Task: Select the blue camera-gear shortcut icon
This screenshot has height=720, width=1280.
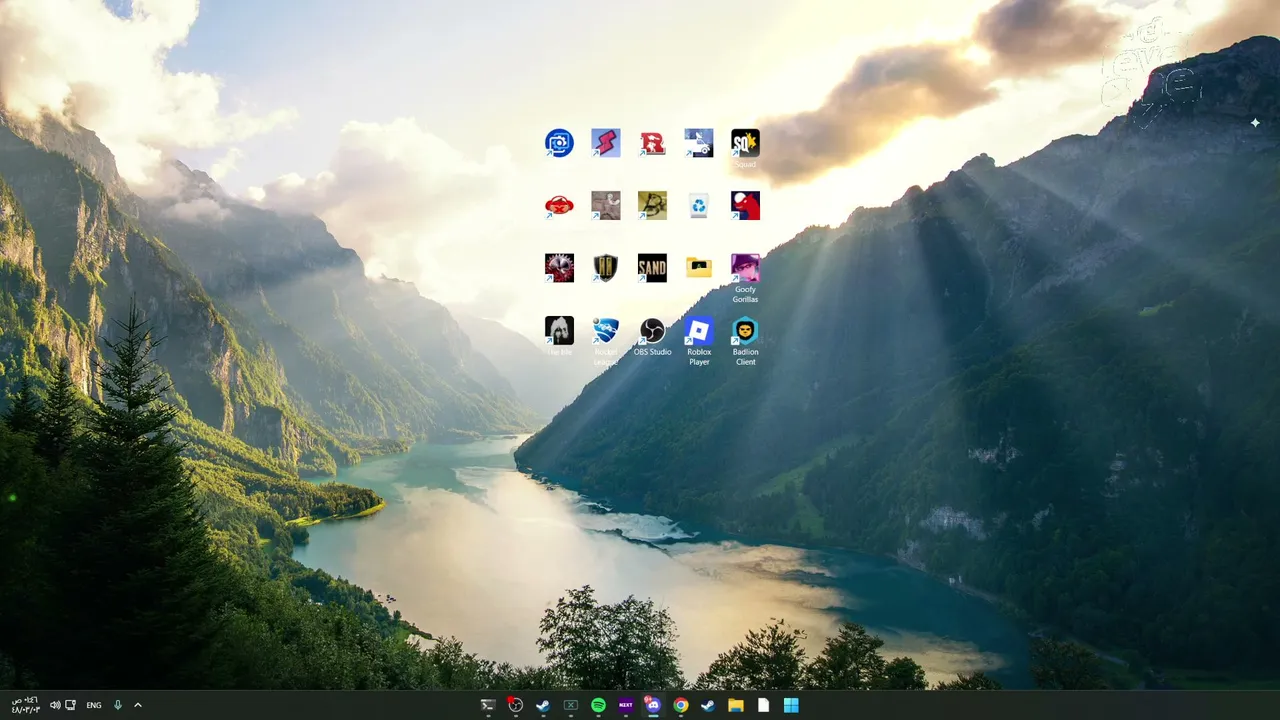Action: [x=559, y=143]
